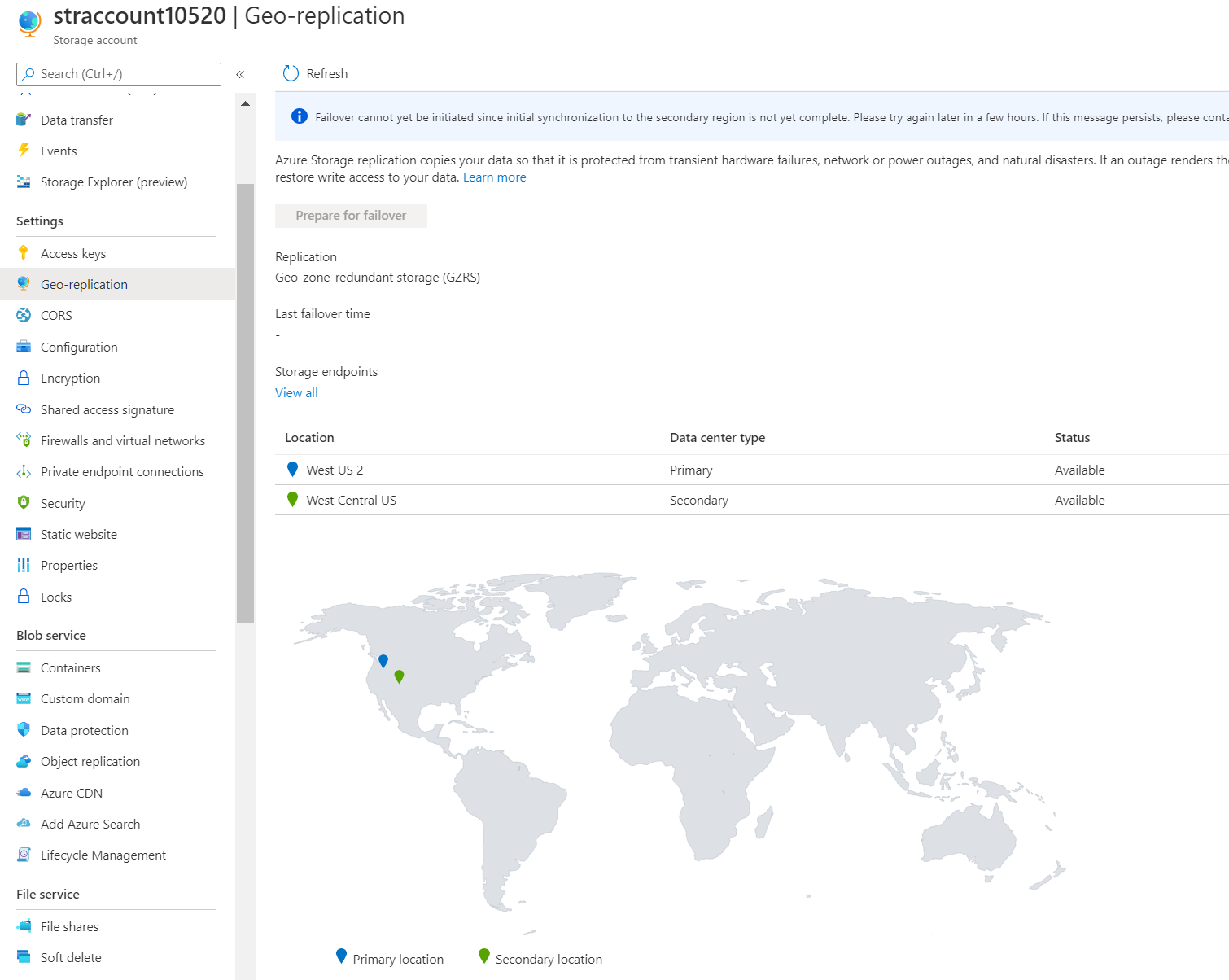Click the Refresh circular arrow icon

point(291,73)
